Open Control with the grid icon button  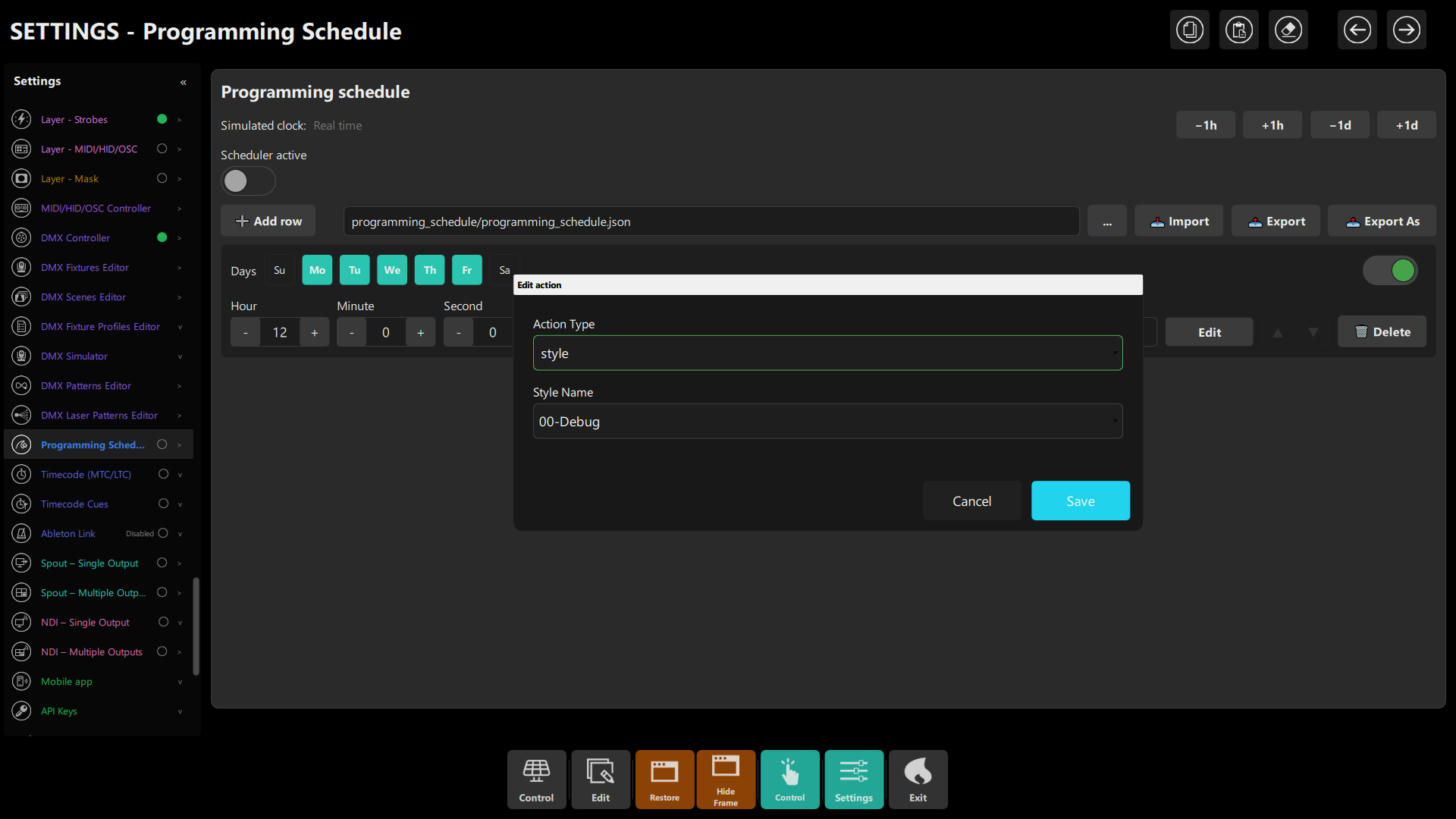(x=536, y=780)
